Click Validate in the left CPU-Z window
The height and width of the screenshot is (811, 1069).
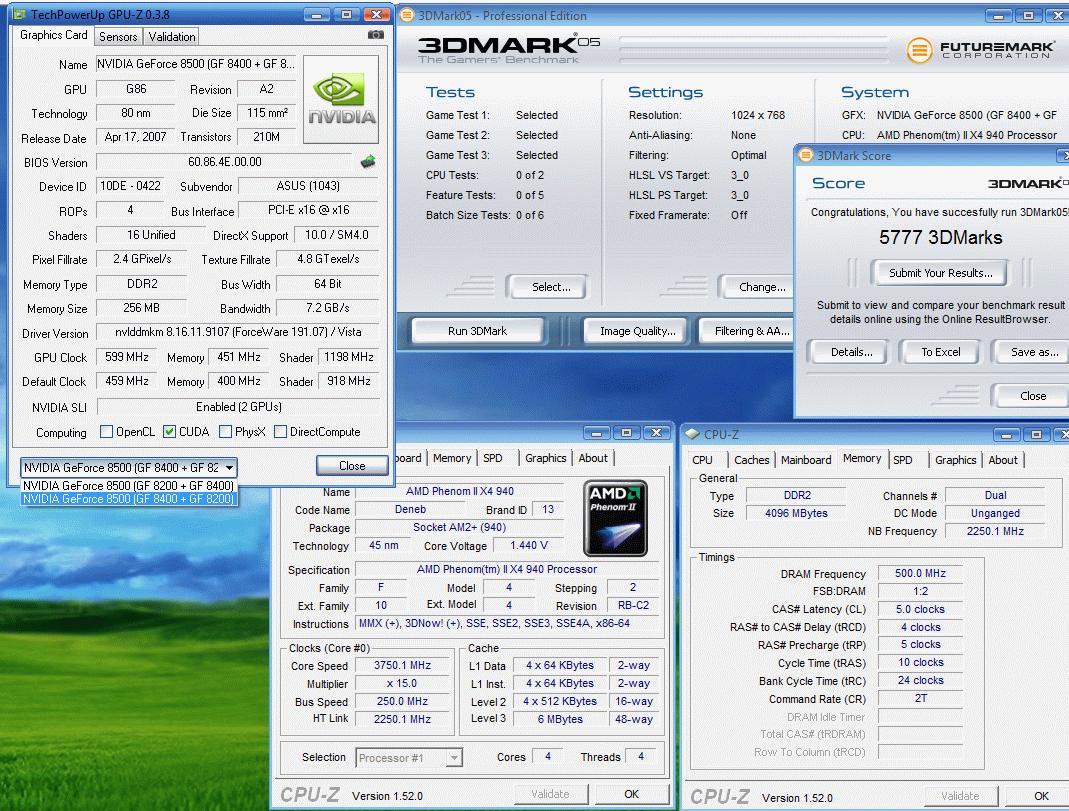550,794
